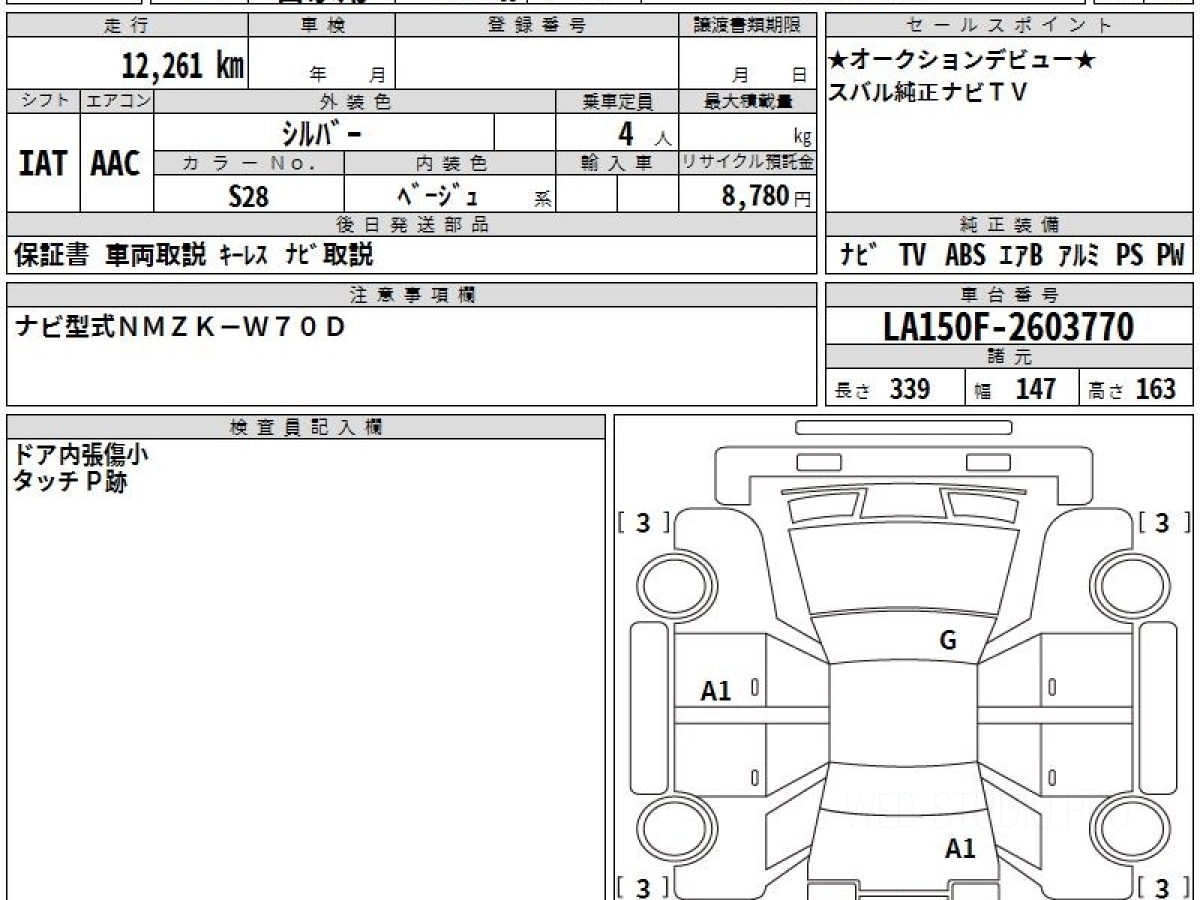Select the [ 3 ] tire rating at upper-right of the diagram
The width and height of the screenshot is (1200, 900).
pos(1163,522)
